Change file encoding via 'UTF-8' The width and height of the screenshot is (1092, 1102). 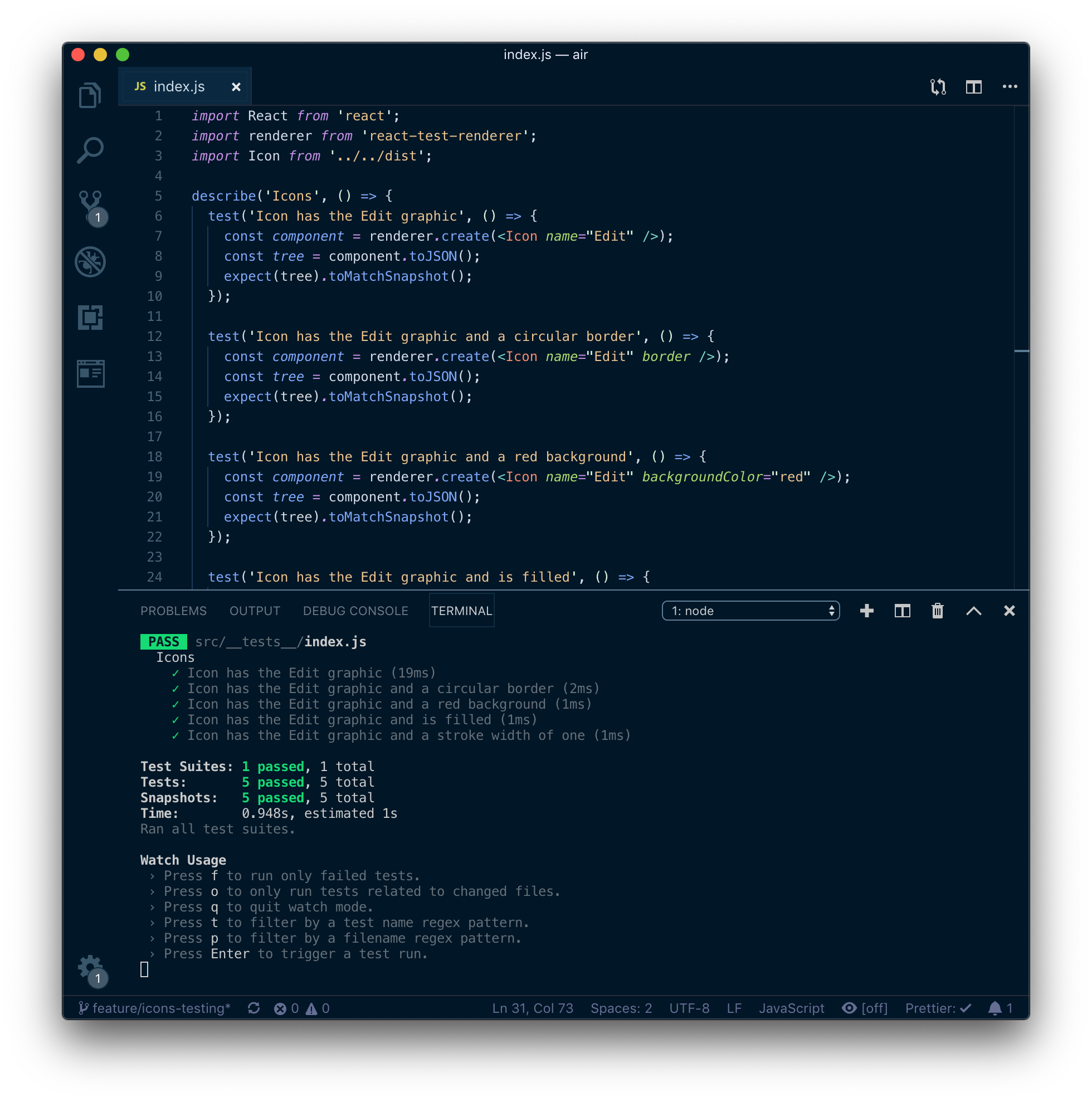tap(689, 1008)
